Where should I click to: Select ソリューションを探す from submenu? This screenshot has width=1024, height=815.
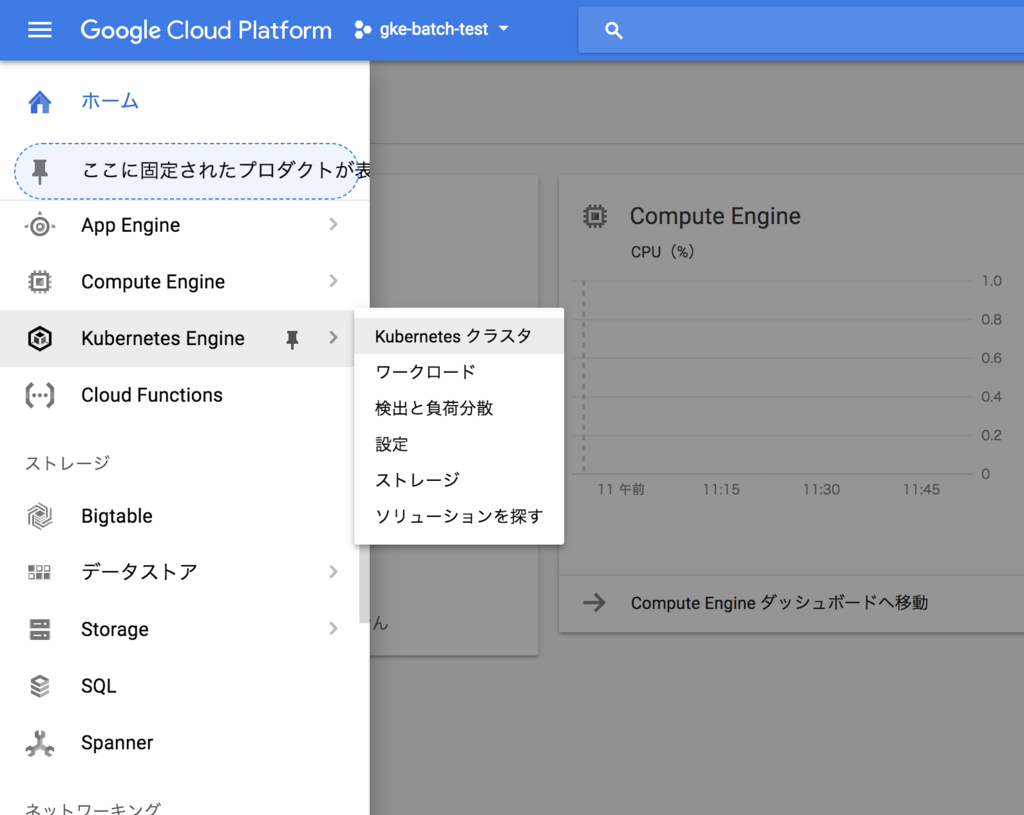(458, 516)
